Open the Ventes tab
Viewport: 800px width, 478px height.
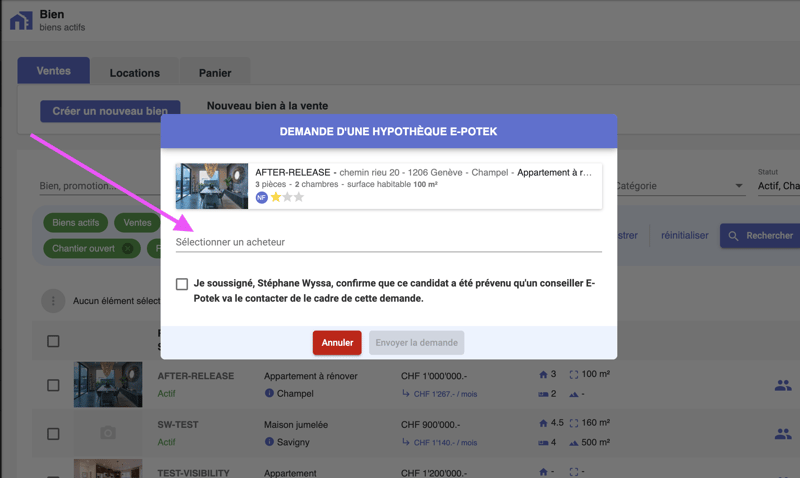point(54,71)
